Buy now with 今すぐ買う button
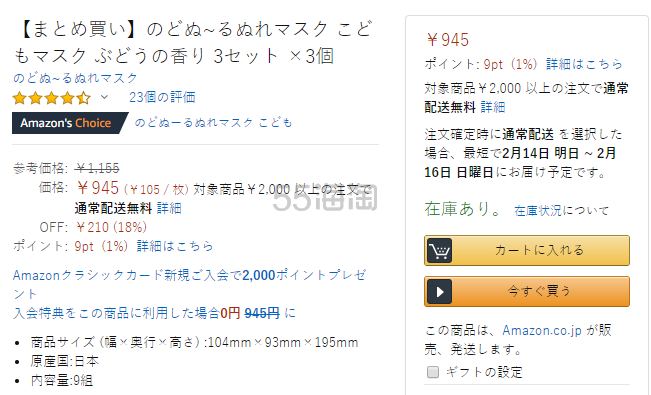Screen dimensions: 651x395 tap(527, 292)
